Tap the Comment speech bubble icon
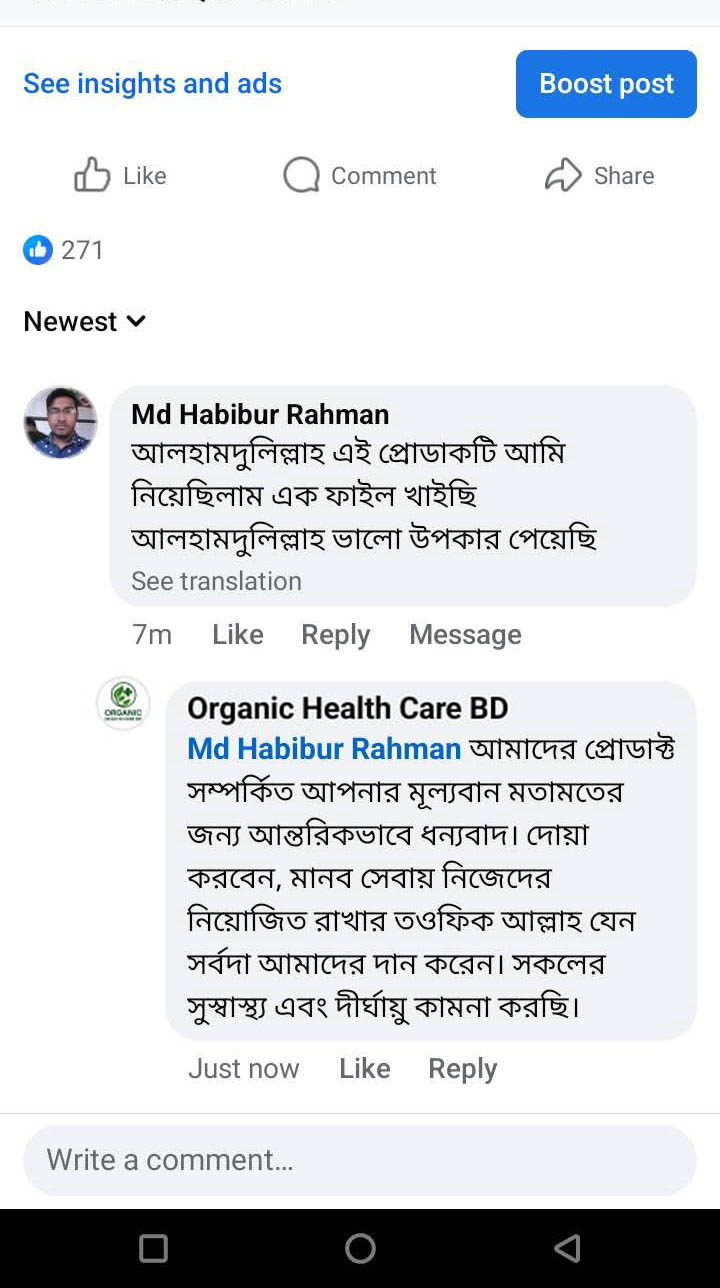The height and width of the screenshot is (1288, 720). click(x=301, y=176)
